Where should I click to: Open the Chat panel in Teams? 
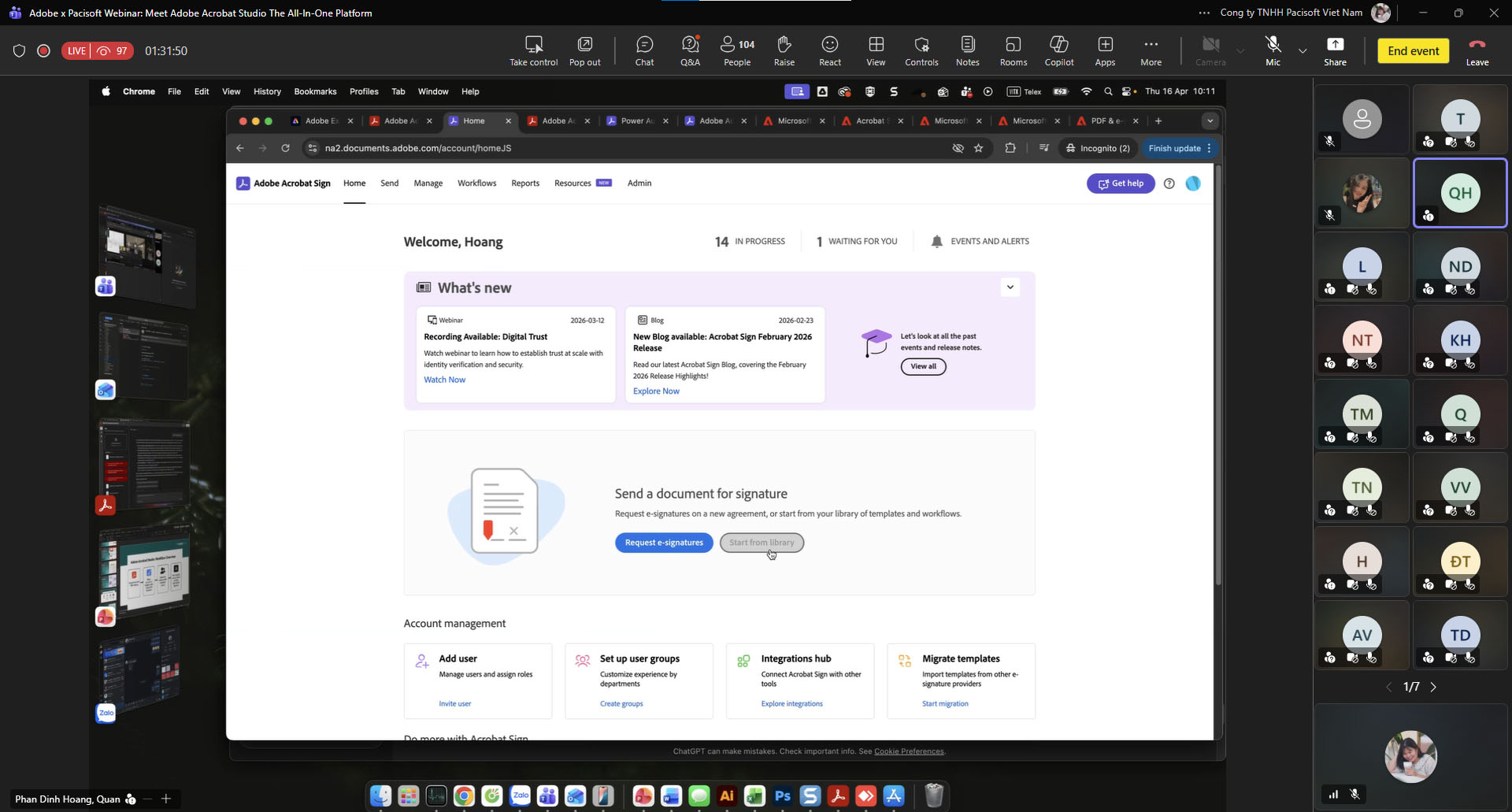(644, 50)
